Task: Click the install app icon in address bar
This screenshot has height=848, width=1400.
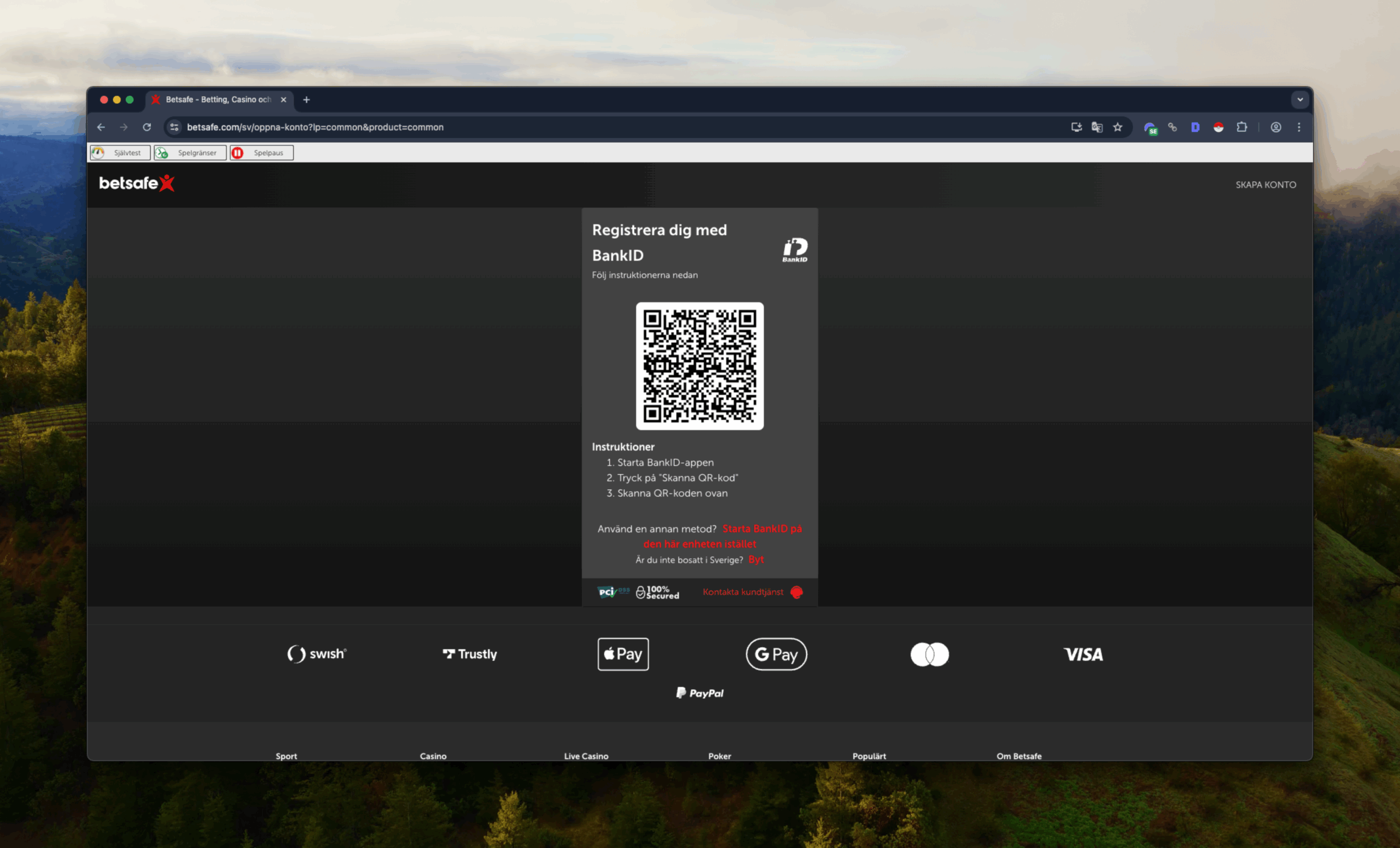Action: click(x=1076, y=127)
